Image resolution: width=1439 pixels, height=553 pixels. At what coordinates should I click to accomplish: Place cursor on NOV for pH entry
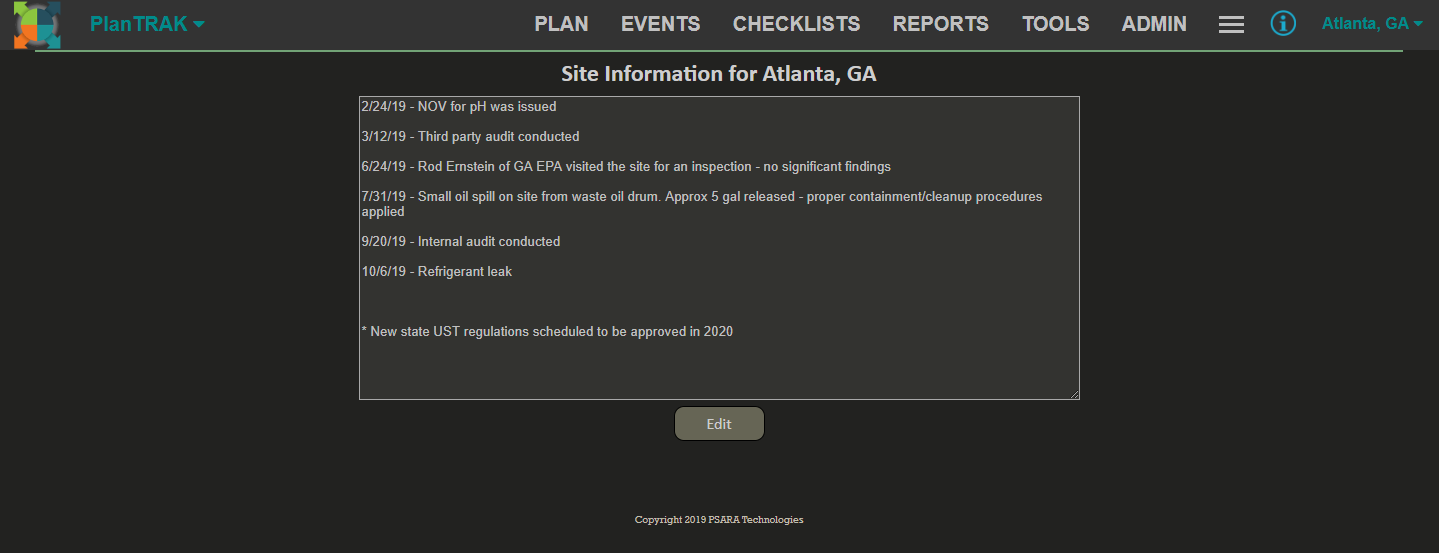click(459, 106)
